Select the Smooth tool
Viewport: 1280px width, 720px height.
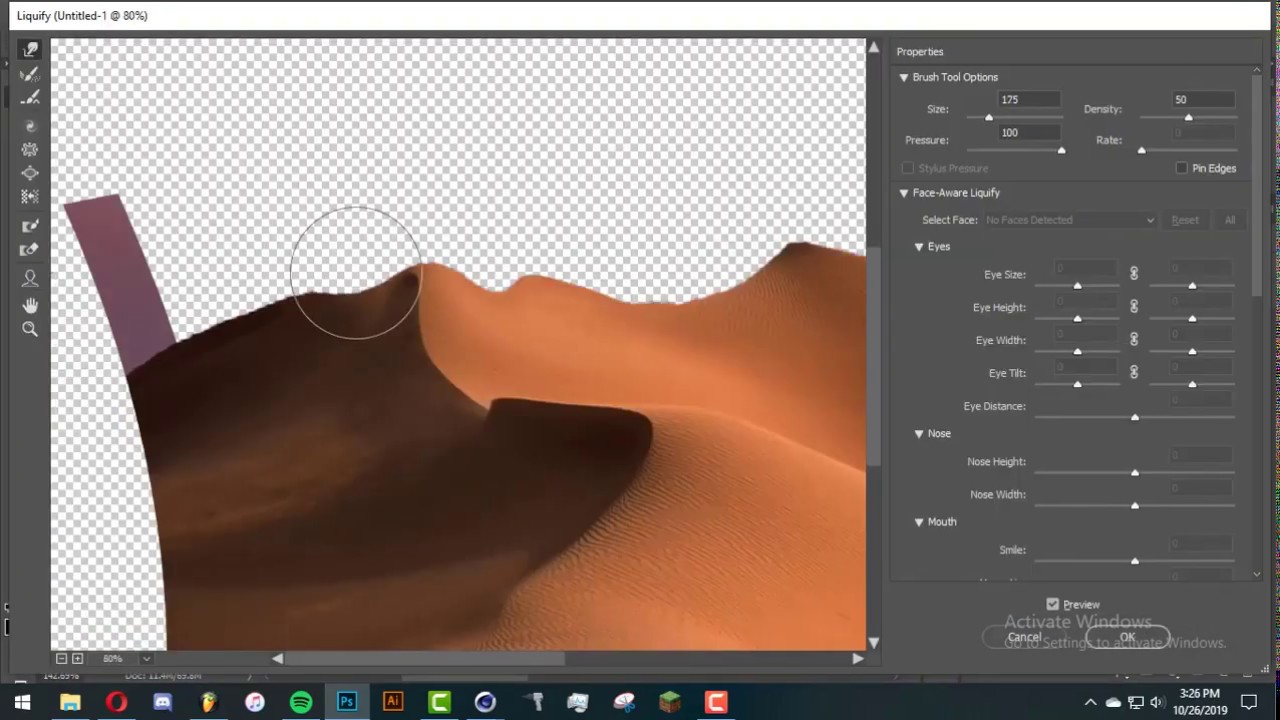pos(30,98)
